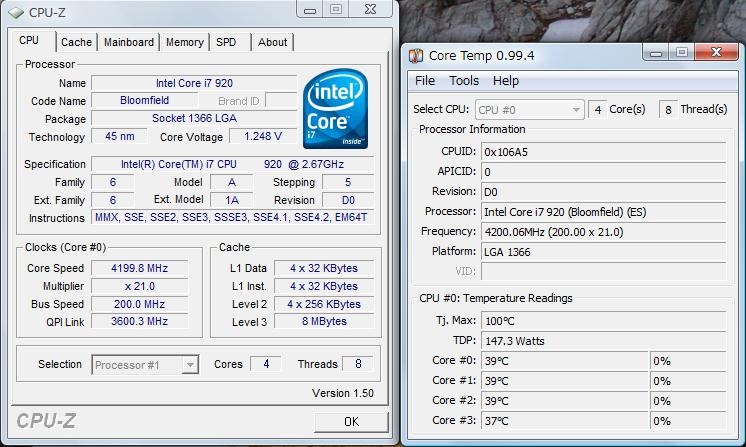The image size is (746, 447).
Task: Close the Core Temp window
Action: (x=716, y=52)
